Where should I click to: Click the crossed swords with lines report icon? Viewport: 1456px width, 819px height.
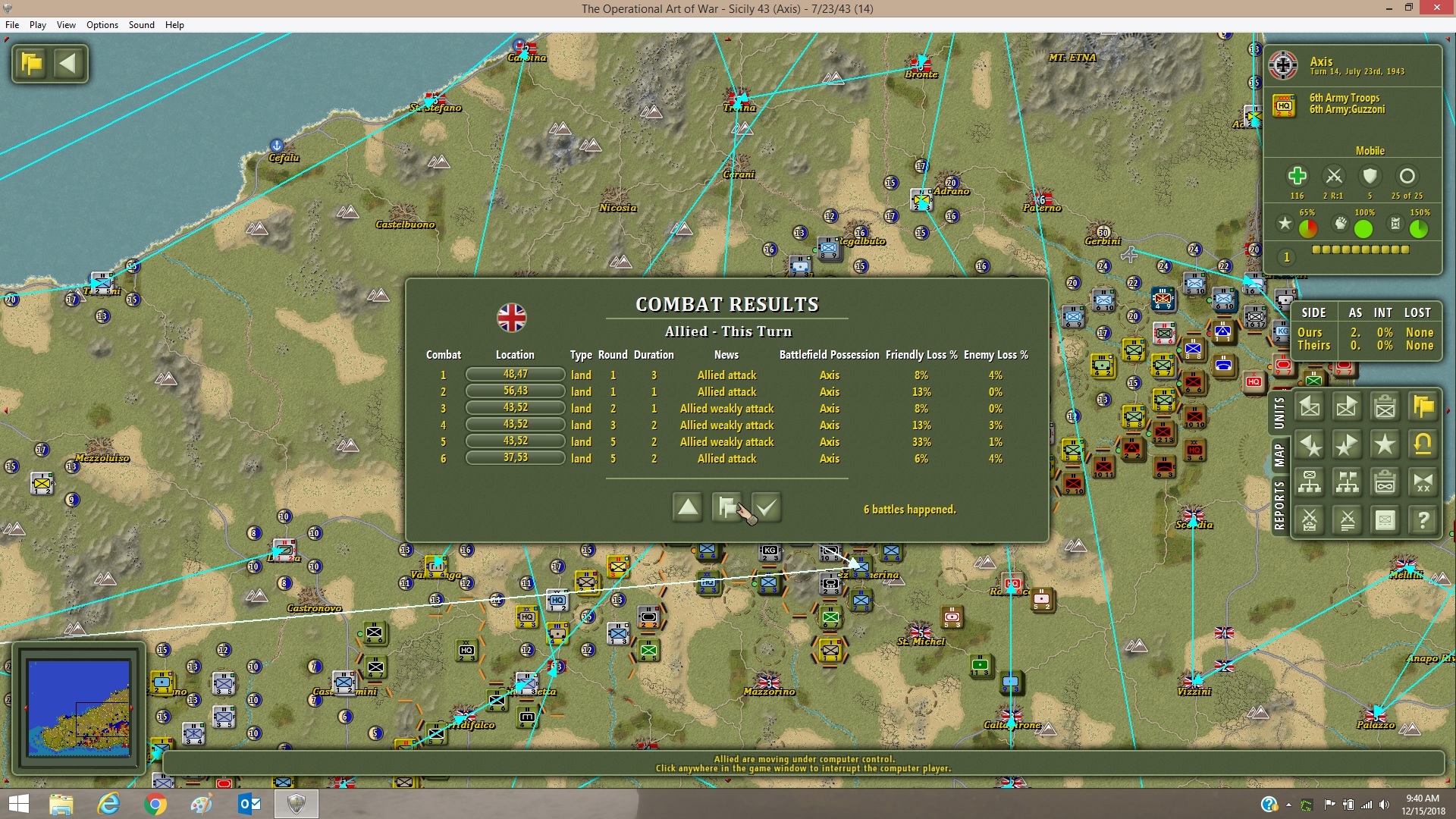tap(1347, 520)
